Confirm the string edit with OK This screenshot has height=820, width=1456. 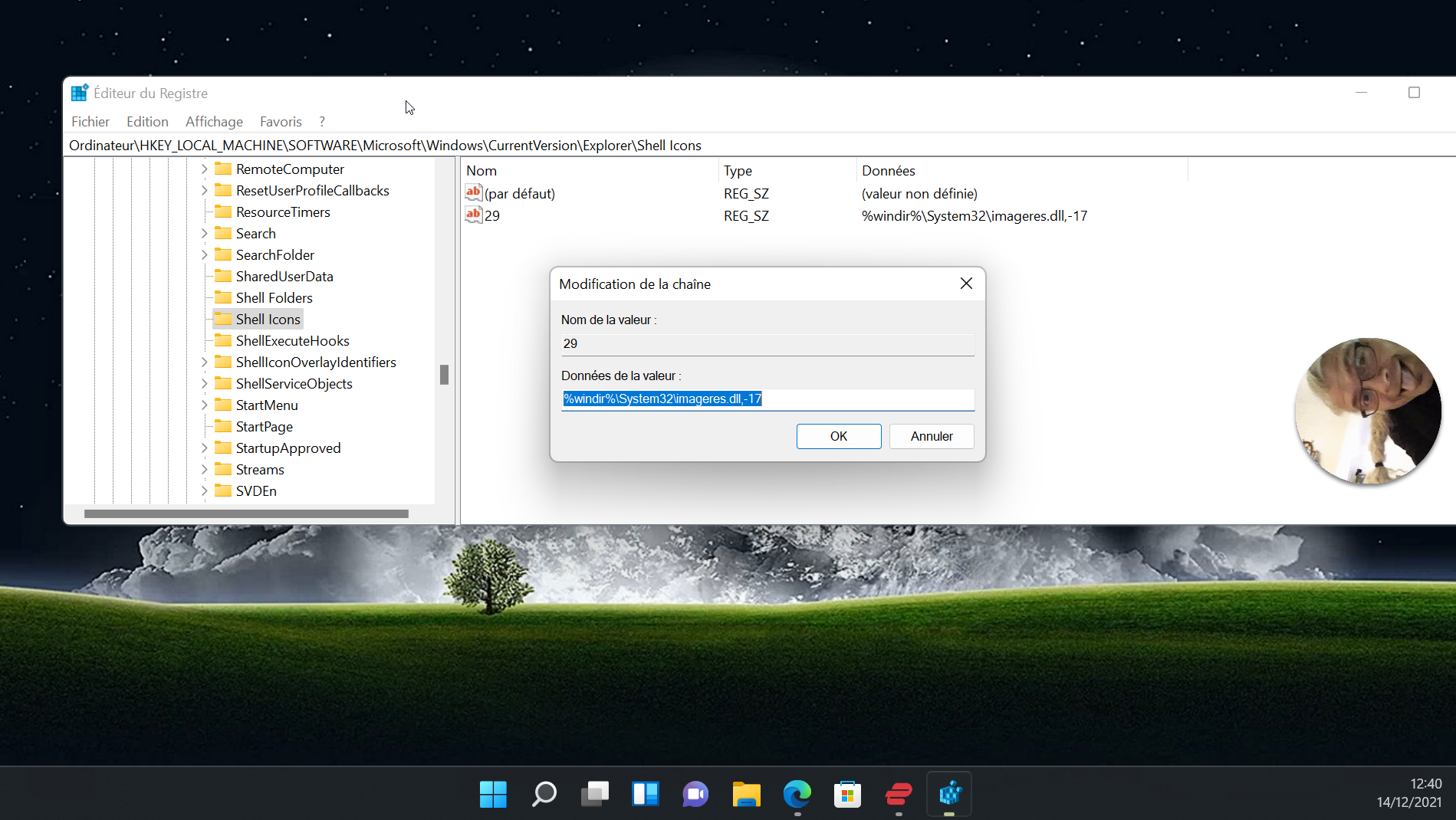pyautogui.click(x=839, y=436)
